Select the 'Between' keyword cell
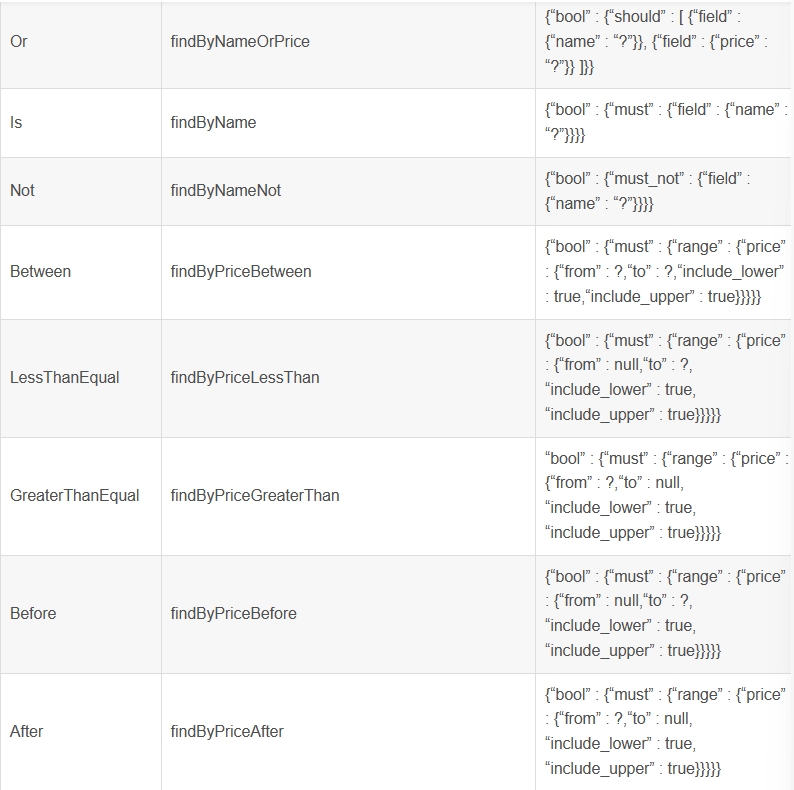This screenshot has height=790, width=794. pyautogui.click(x=40, y=271)
